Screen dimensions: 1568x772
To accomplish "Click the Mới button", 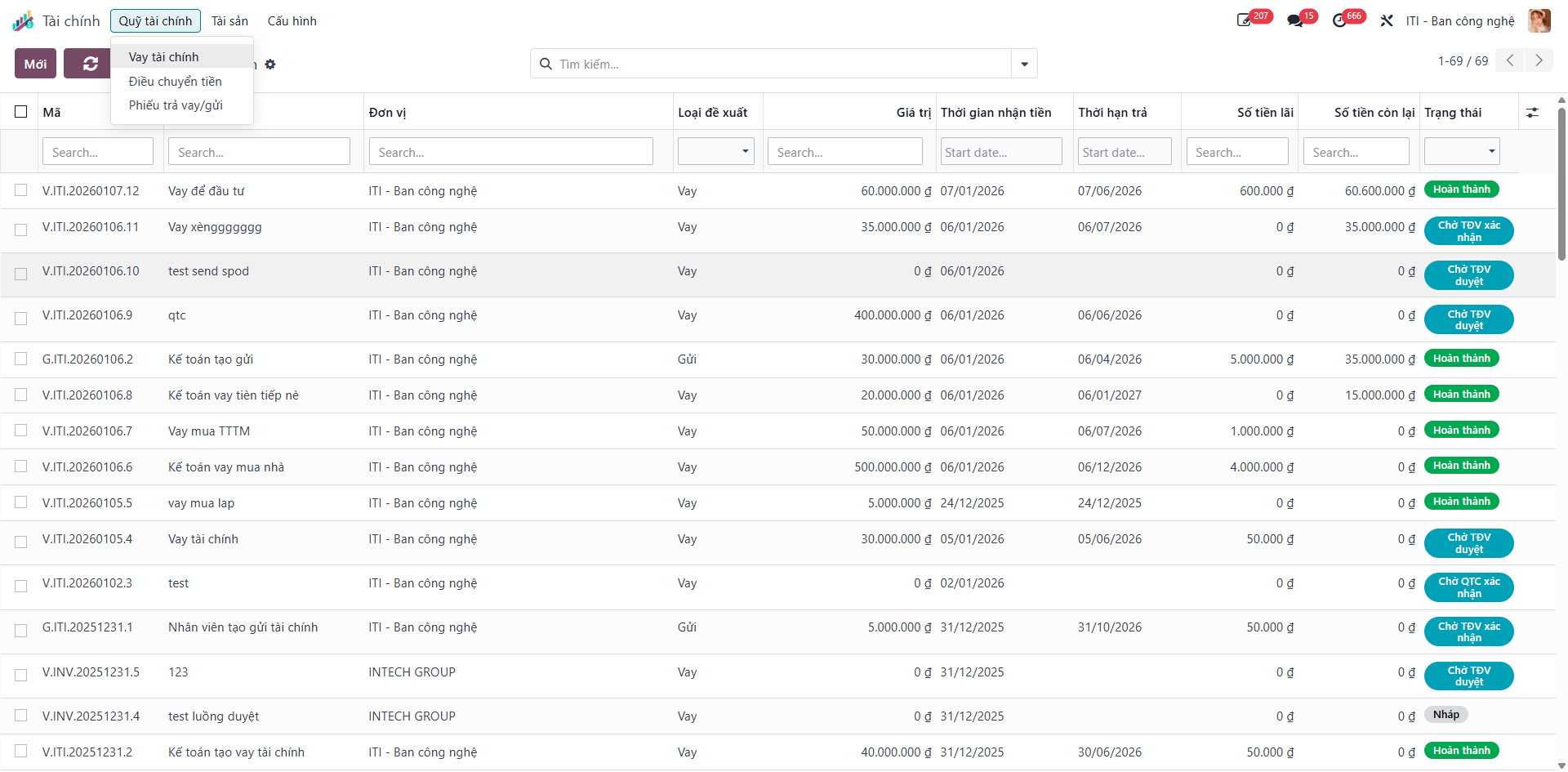I will click(35, 64).
